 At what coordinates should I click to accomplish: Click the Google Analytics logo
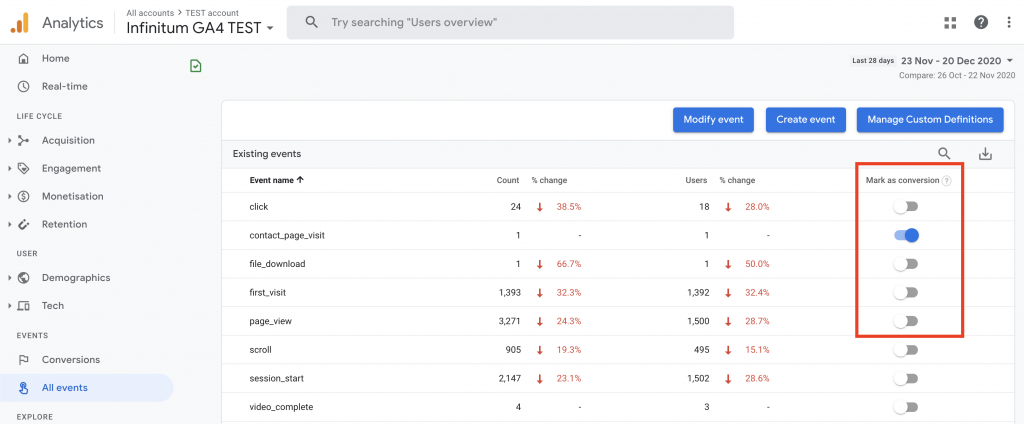pos(20,24)
